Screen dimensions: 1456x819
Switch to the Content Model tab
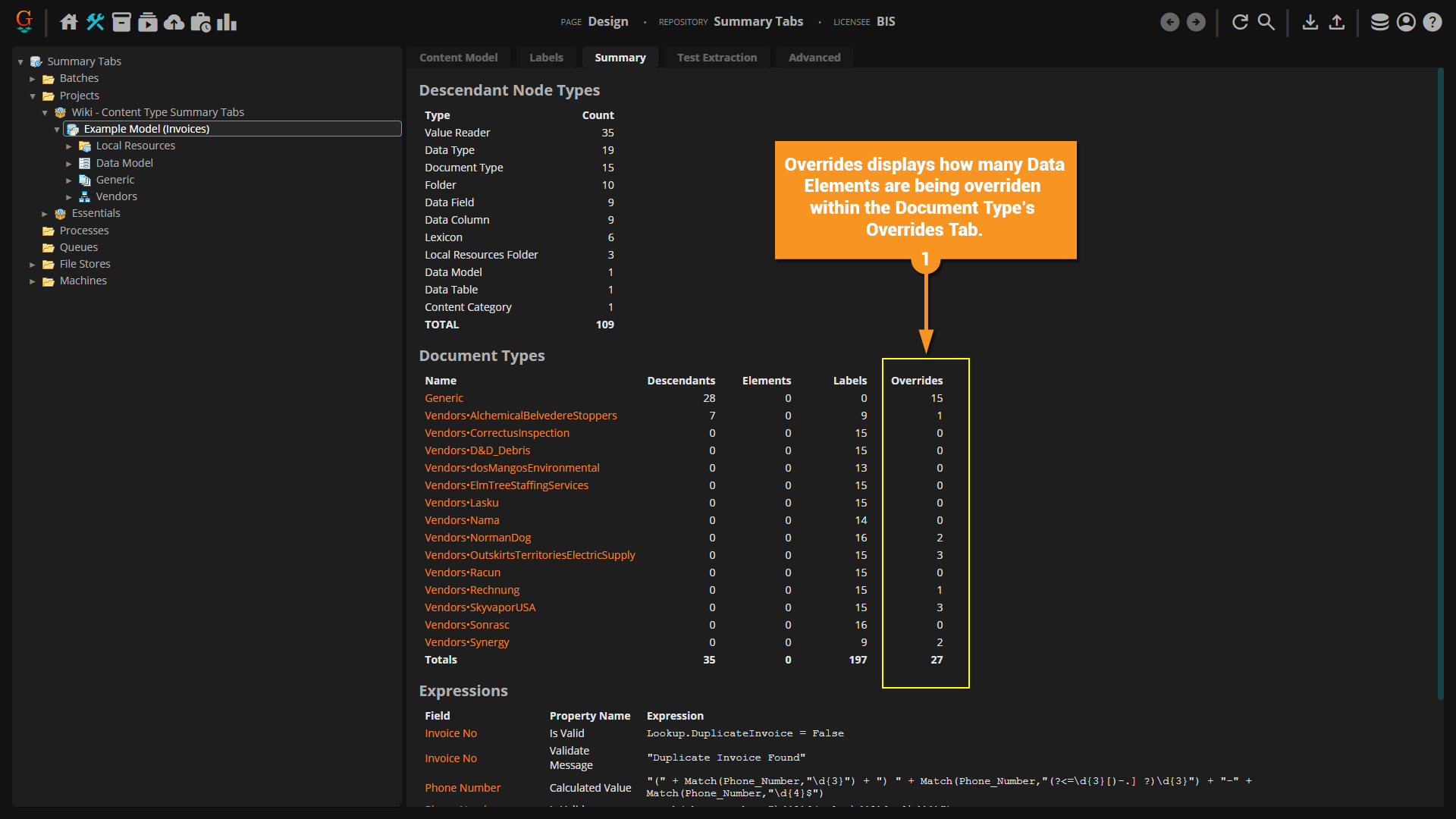[458, 58]
